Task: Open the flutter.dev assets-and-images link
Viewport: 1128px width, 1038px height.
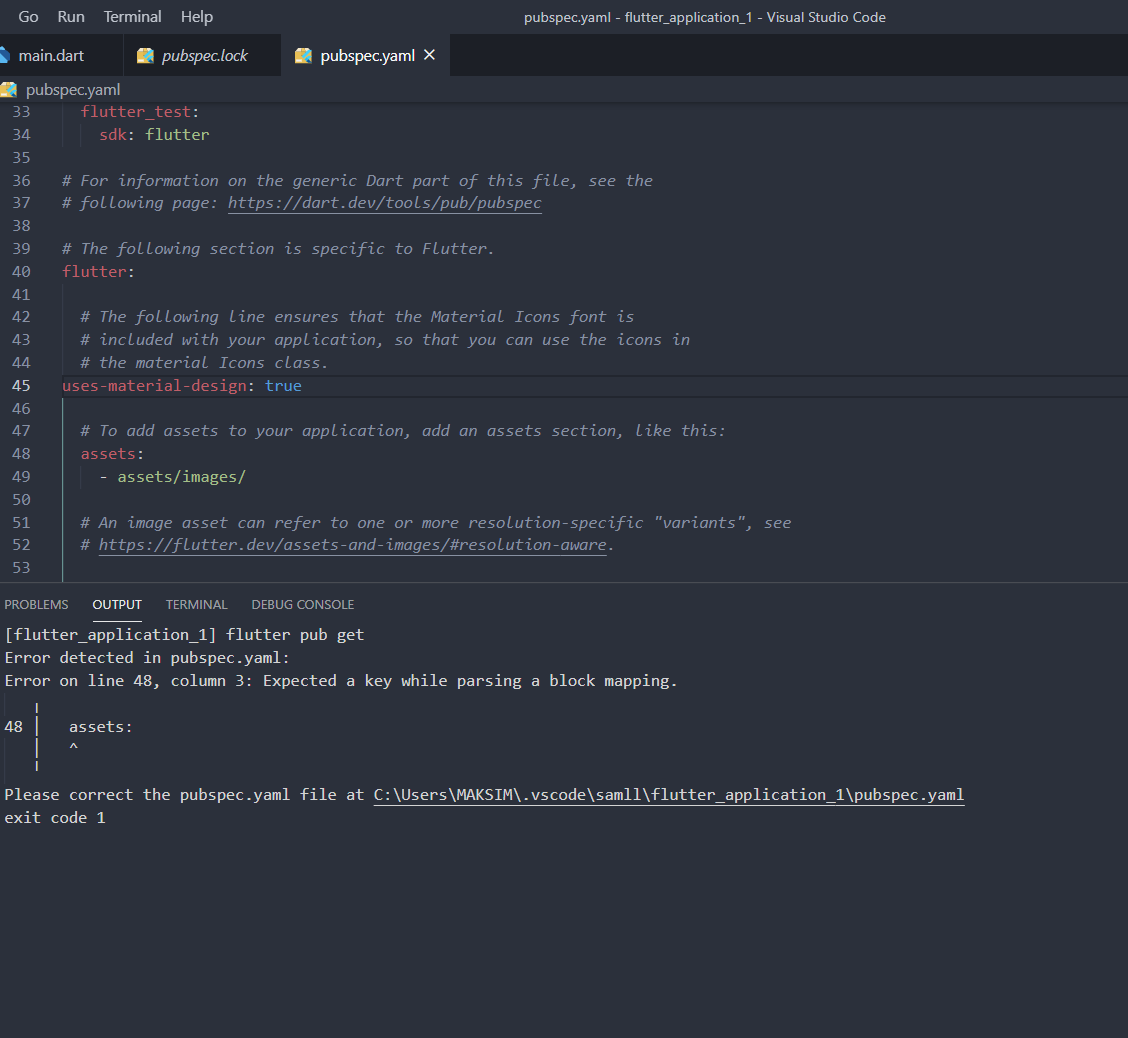Action: pyautogui.click(x=352, y=545)
